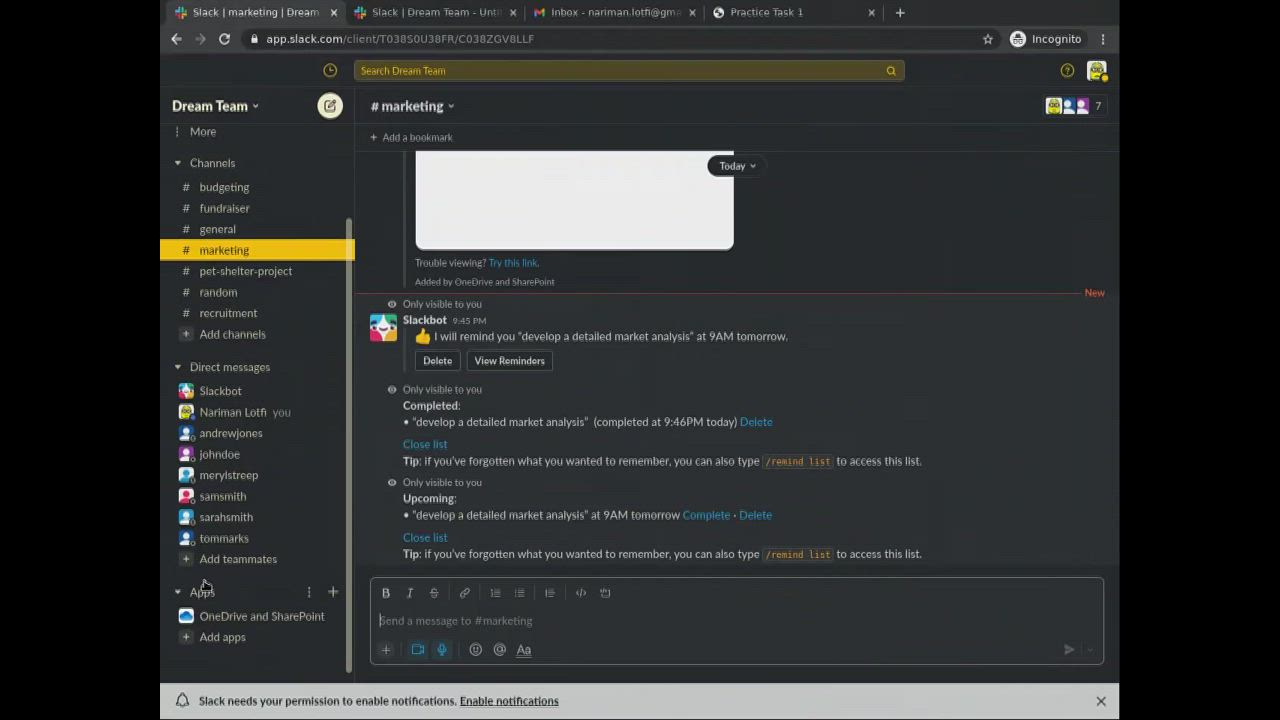Click the Delete button under Slackbot reminder
The width and height of the screenshot is (1280, 720).
pyautogui.click(x=437, y=361)
